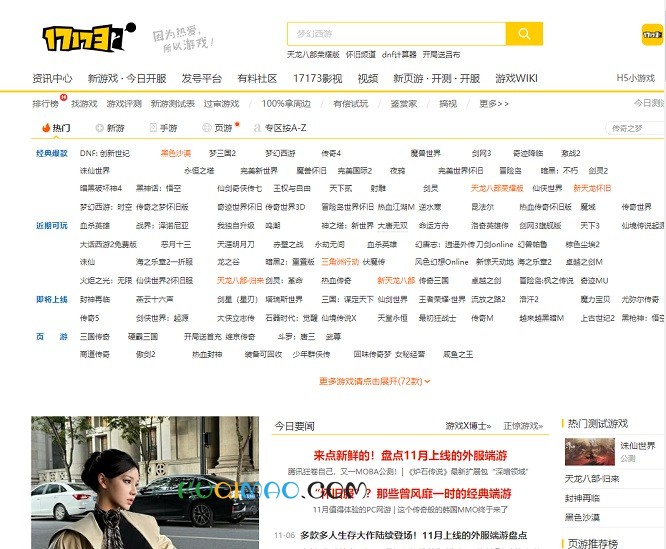Open 视频 in the navigation bar
The height and width of the screenshot is (549, 666).
pyautogui.click(x=367, y=79)
